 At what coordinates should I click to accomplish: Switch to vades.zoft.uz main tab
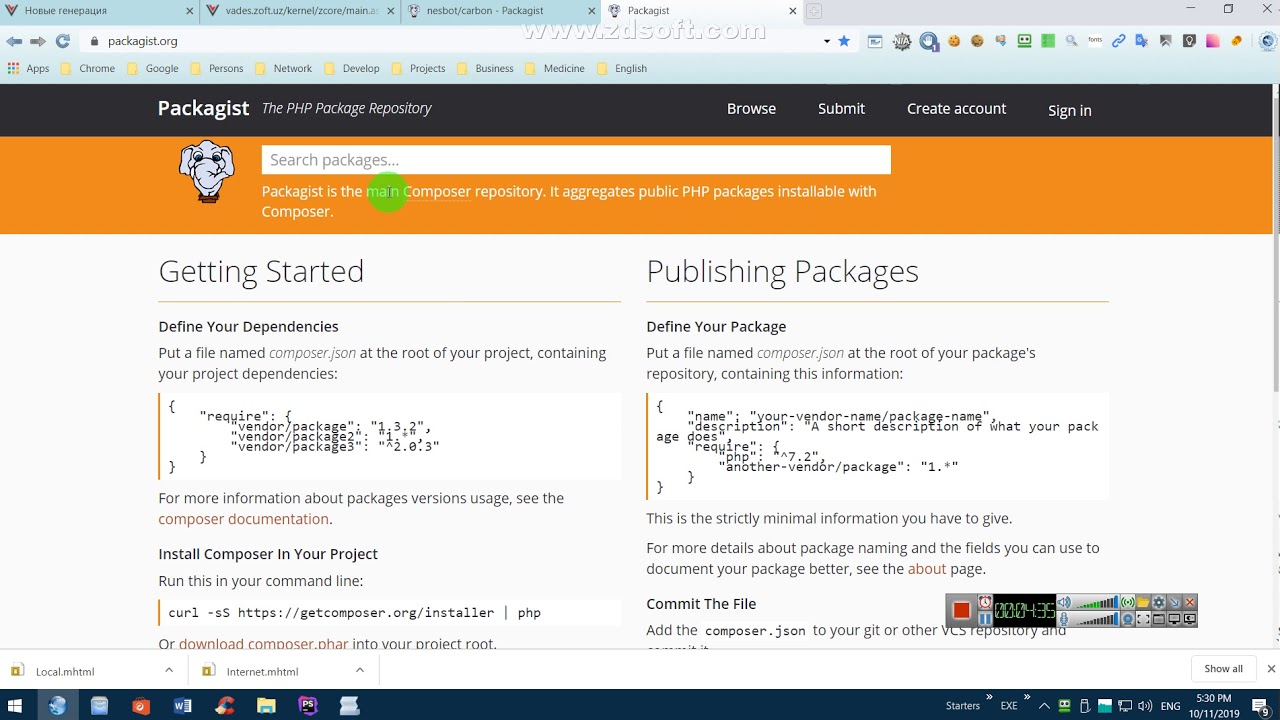tap(300, 11)
